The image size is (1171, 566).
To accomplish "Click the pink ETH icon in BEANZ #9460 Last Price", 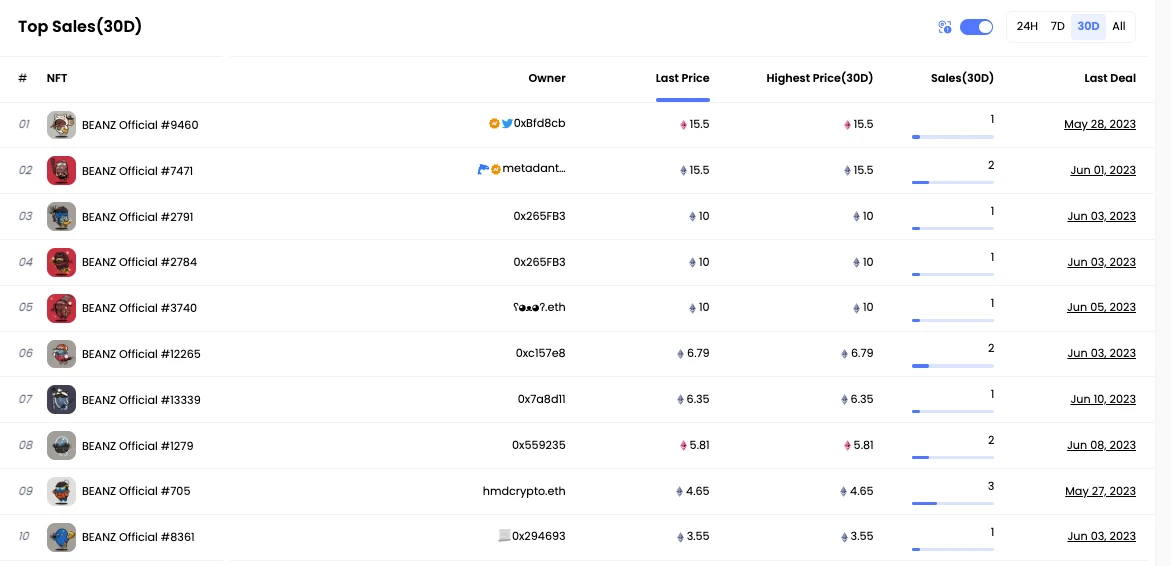I will [x=683, y=125].
